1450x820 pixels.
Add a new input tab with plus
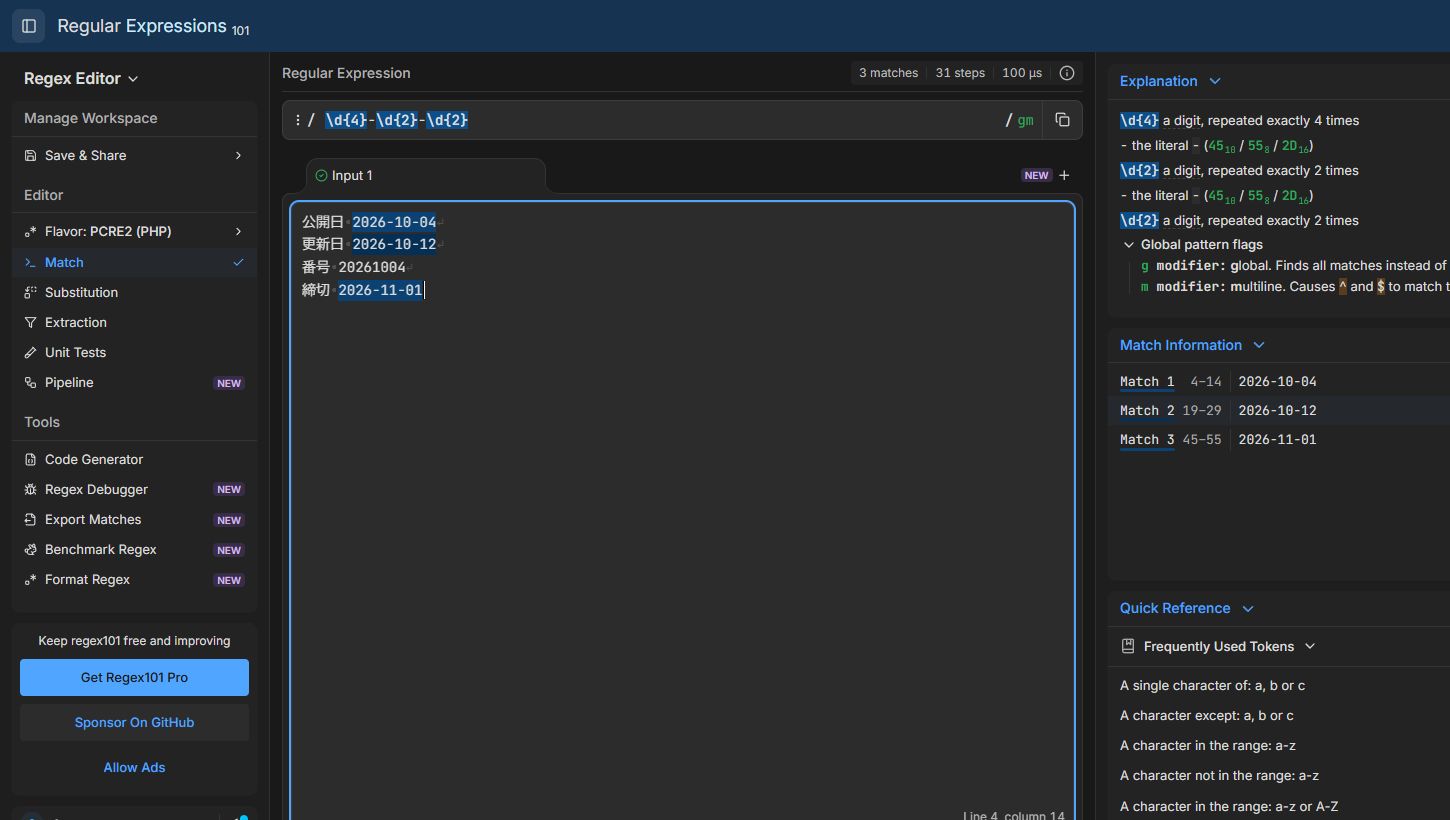(x=1064, y=175)
